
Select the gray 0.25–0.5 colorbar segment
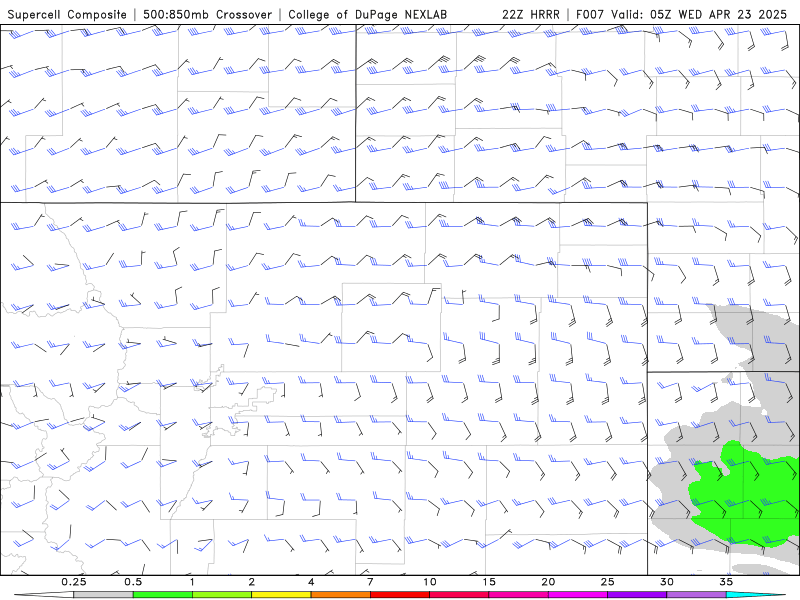(103, 595)
